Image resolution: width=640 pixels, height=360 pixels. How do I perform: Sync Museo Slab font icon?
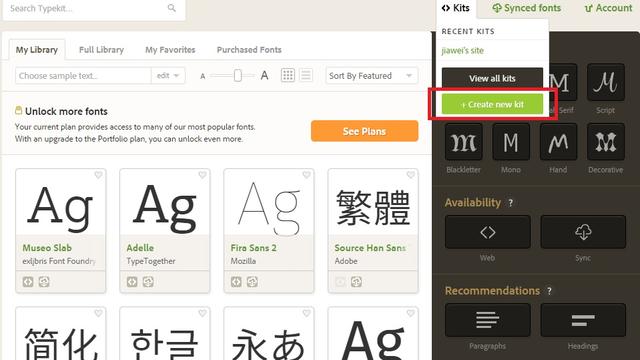[x=44, y=282]
